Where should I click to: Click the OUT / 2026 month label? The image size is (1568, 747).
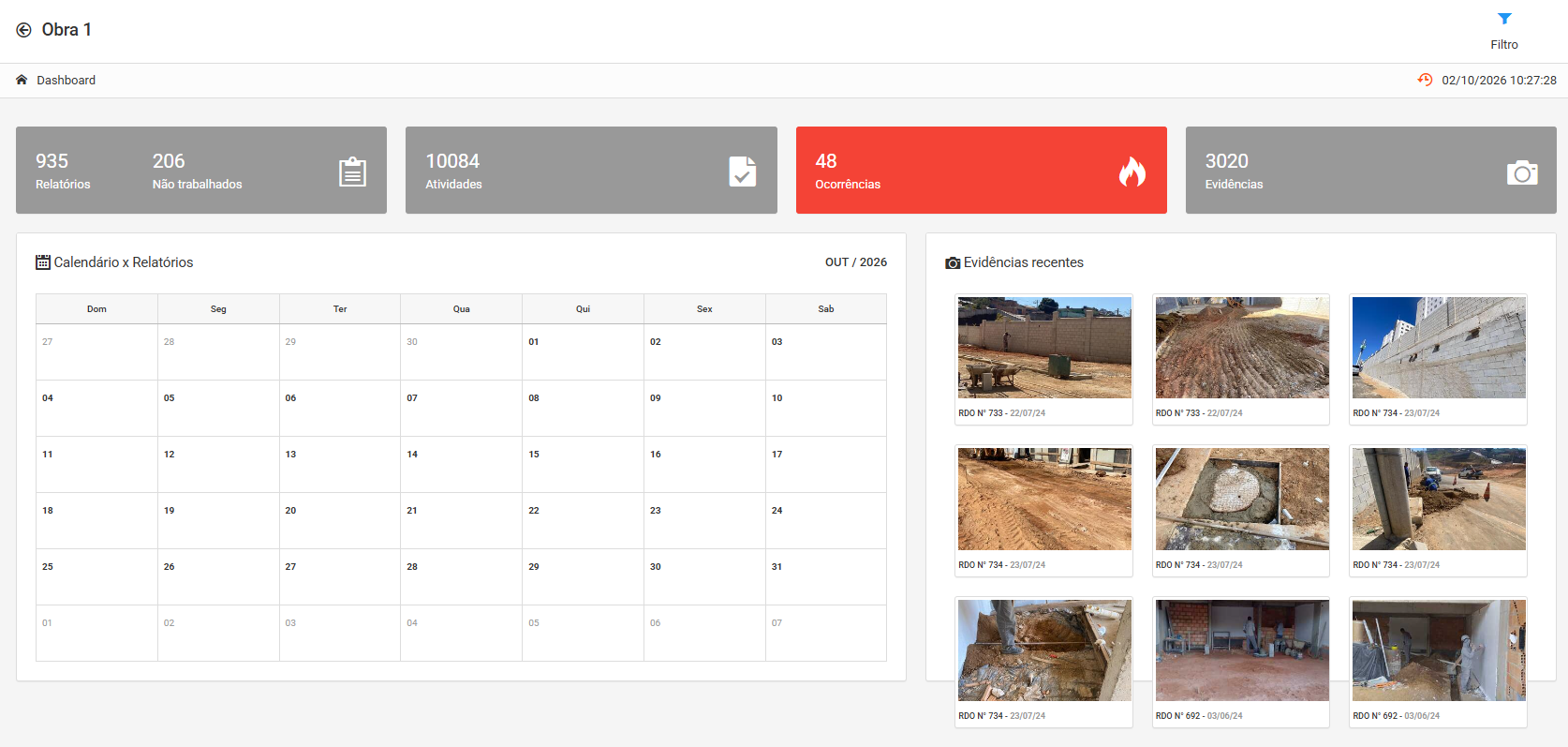(x=855, y=262)
